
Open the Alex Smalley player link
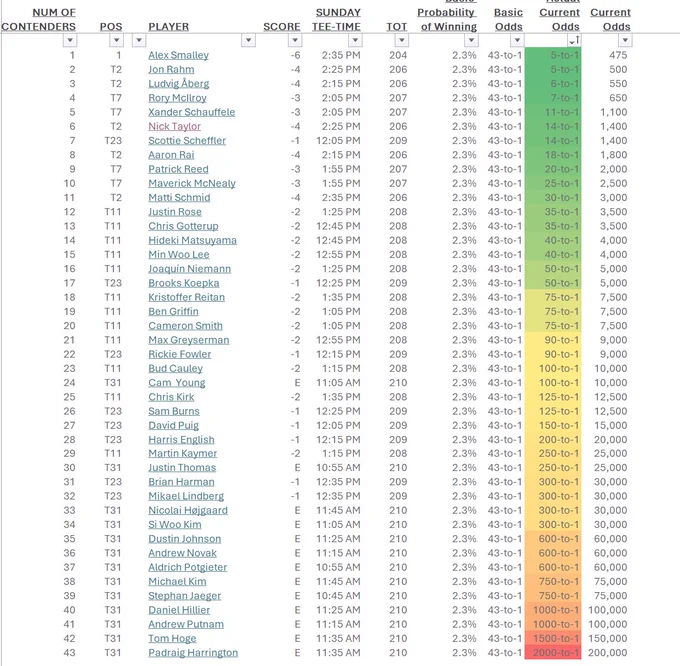tap(178, 55)
